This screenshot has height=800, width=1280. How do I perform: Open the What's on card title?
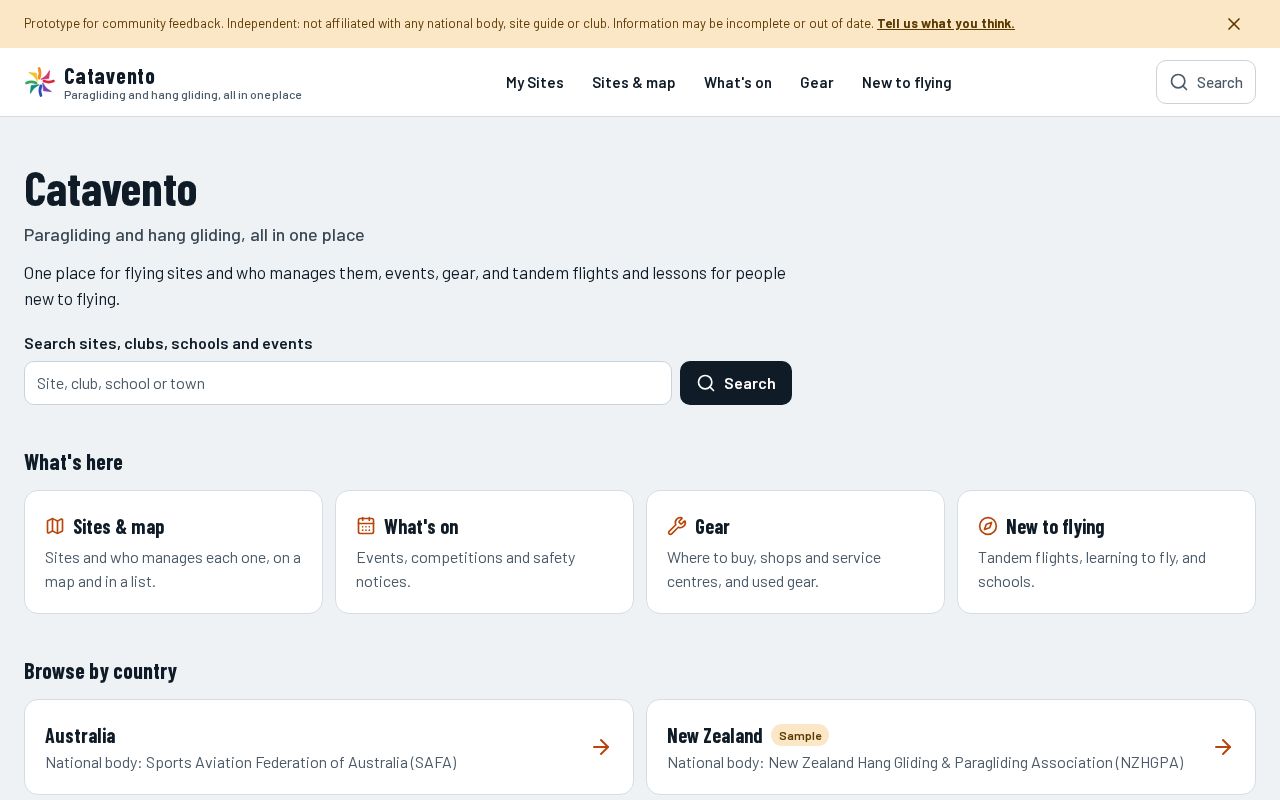(x=421, y=526)
